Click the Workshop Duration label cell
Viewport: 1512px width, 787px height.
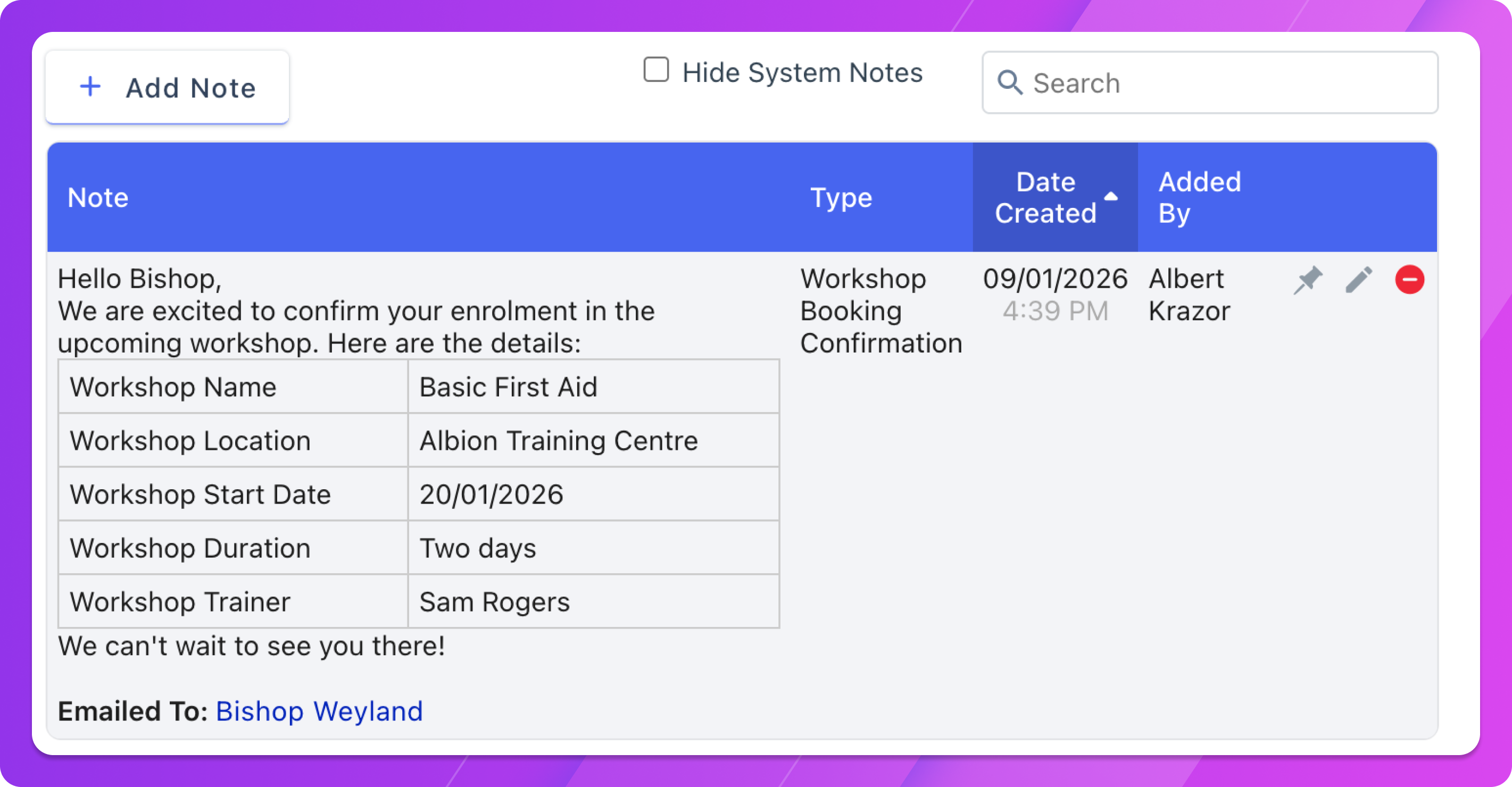pos(234,548)
